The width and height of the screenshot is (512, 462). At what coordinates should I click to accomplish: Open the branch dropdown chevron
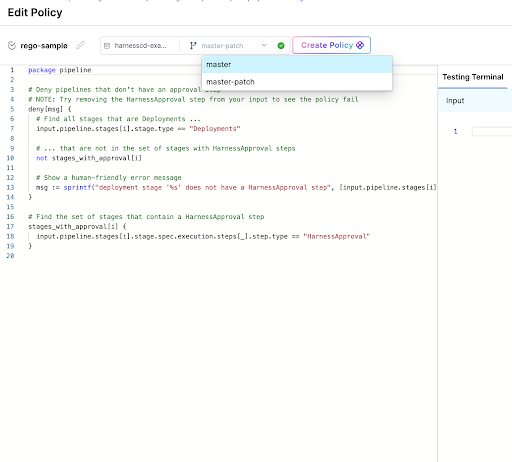click(x=264, y=45)
